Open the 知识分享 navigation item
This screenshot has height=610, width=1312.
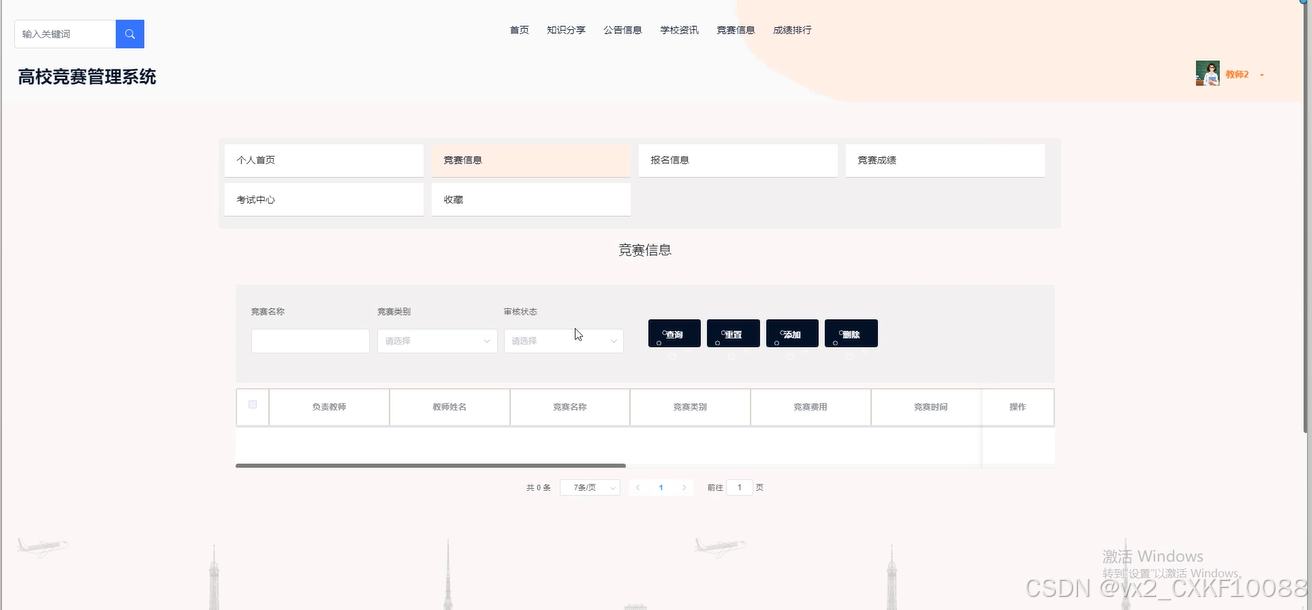566,30
